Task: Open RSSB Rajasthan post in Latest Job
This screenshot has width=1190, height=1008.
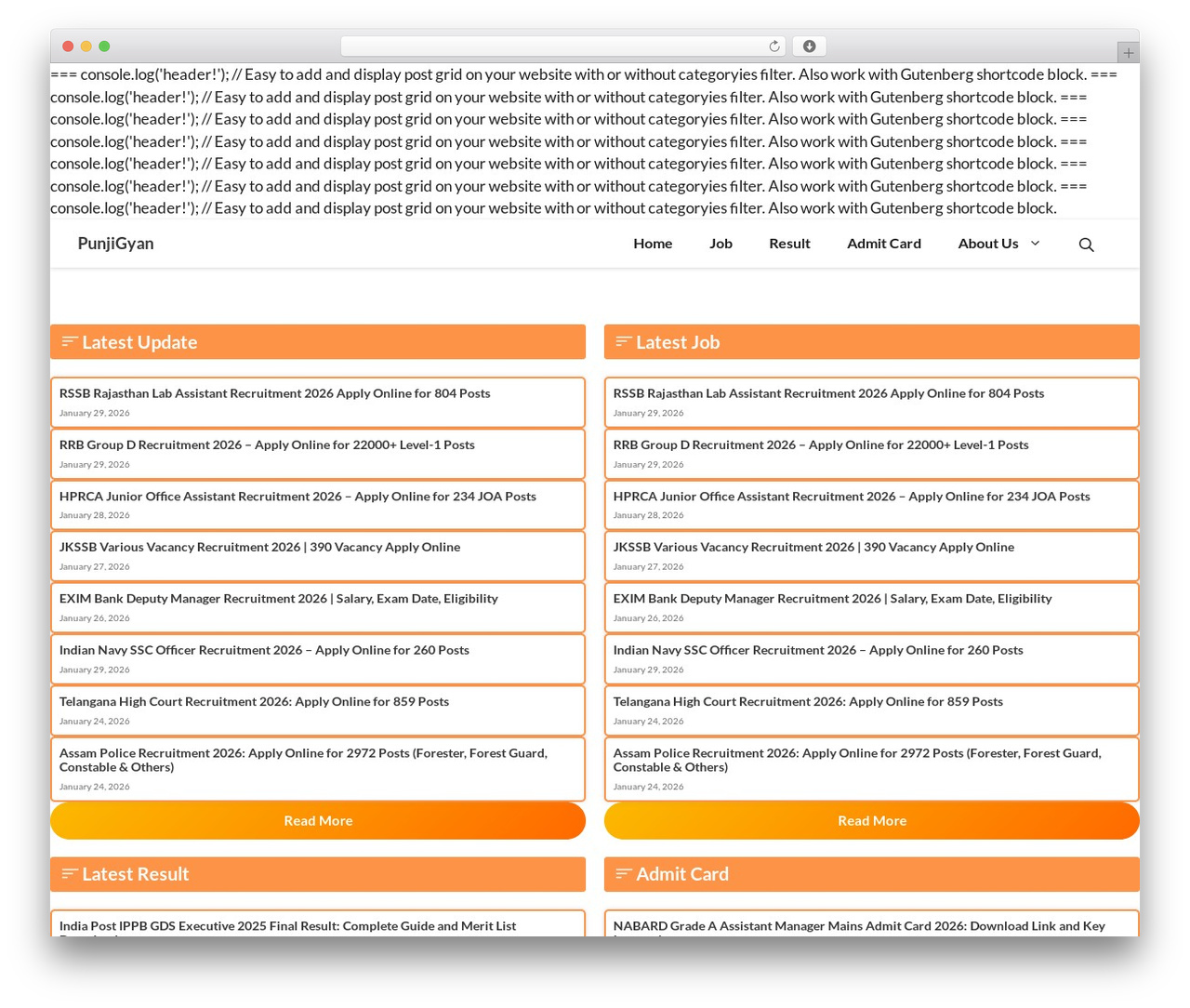Action: coord(829,393)
